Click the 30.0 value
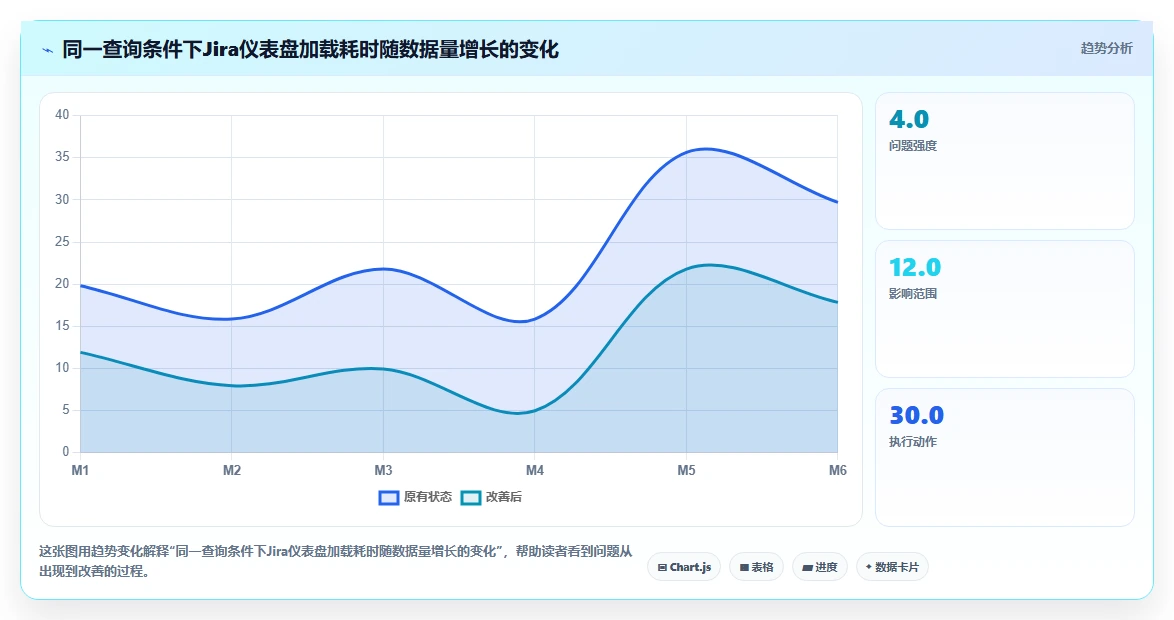 [x=916, y=415]
